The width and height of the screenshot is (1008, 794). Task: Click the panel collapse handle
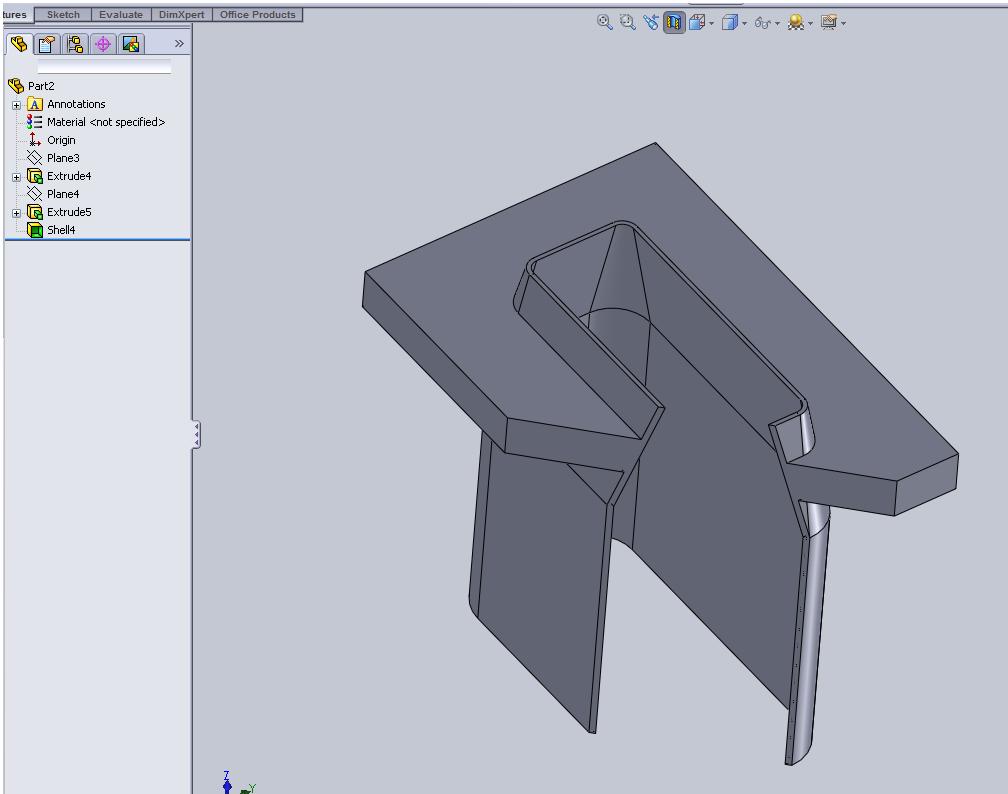click(x=196, y=435)
